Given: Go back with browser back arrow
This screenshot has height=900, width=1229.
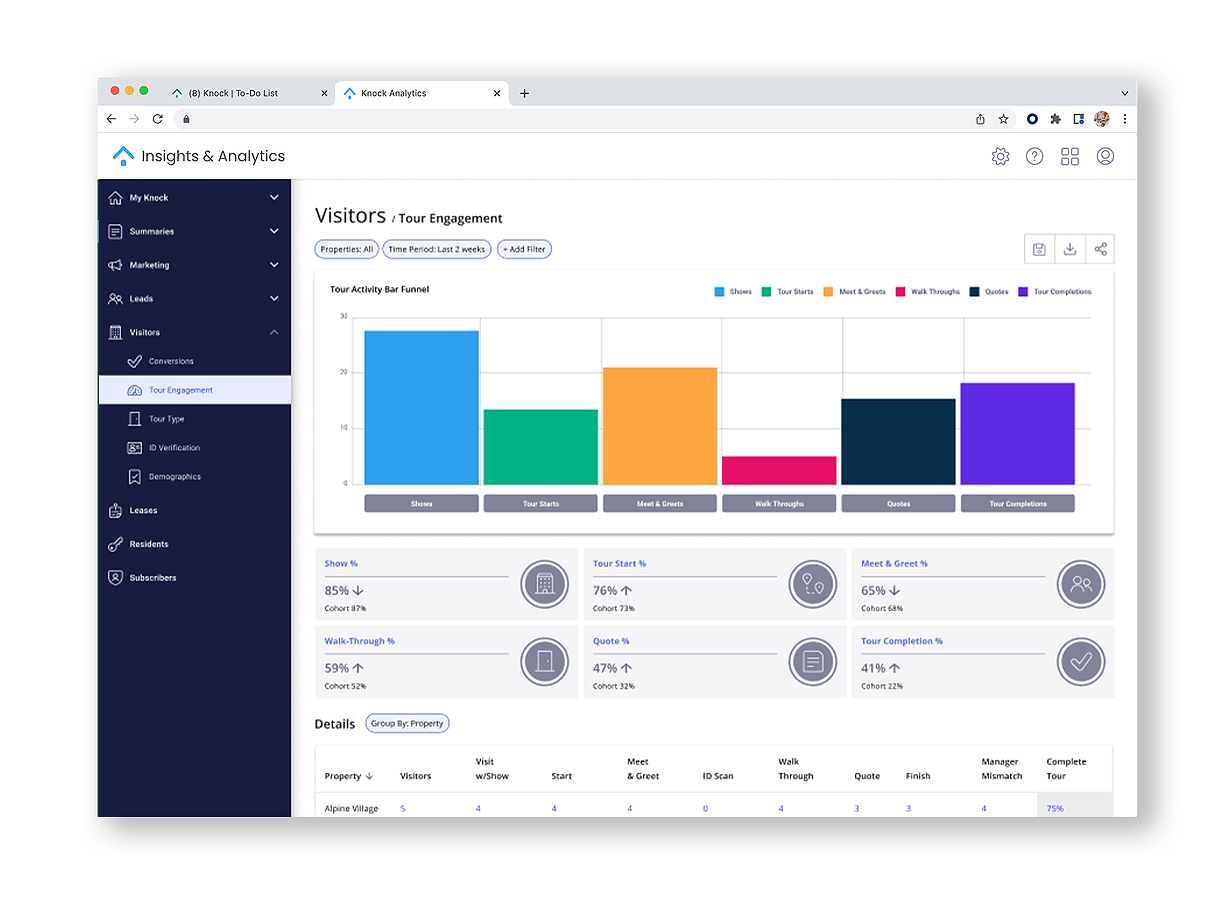Looking at the screenshot, I should coord(111,119).
